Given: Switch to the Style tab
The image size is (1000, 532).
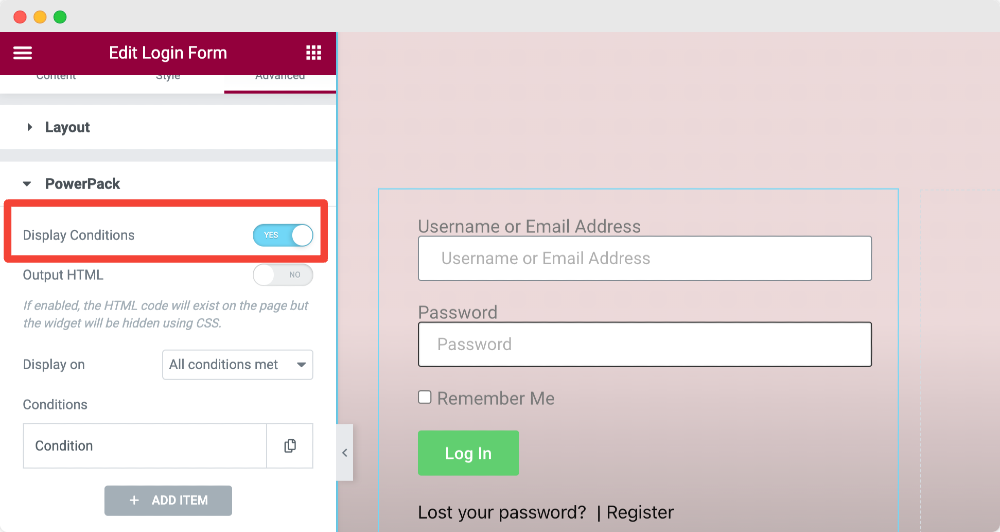Looking at the screenshot, I should [x=168, y=77].
